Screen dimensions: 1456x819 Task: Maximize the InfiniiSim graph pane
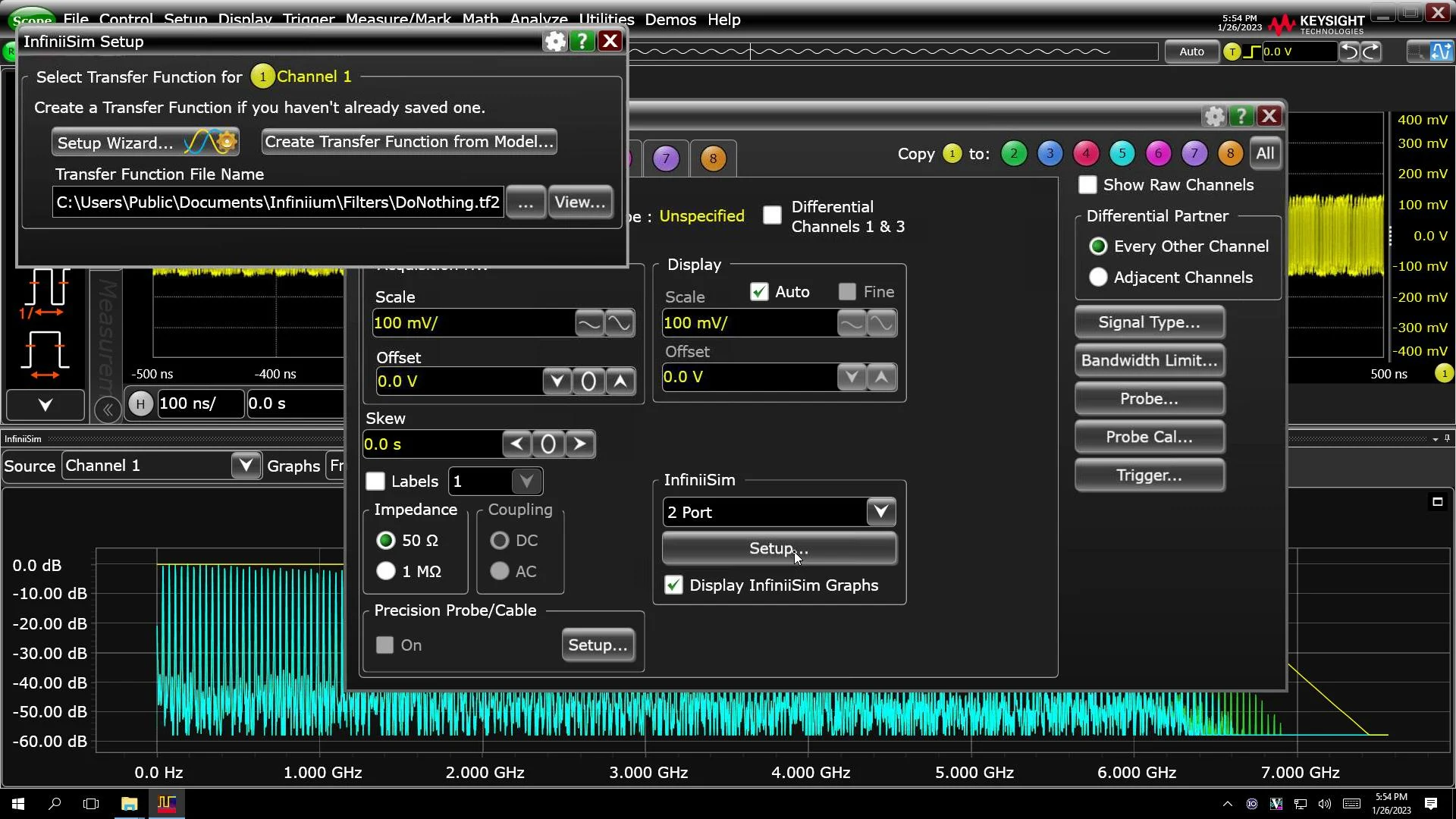(1437, 502)
